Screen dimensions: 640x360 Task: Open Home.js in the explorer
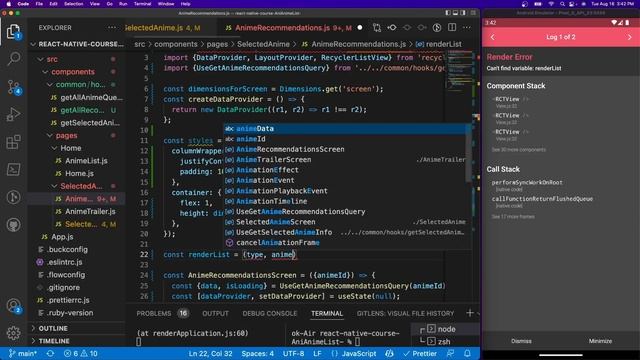pos(79,173)
